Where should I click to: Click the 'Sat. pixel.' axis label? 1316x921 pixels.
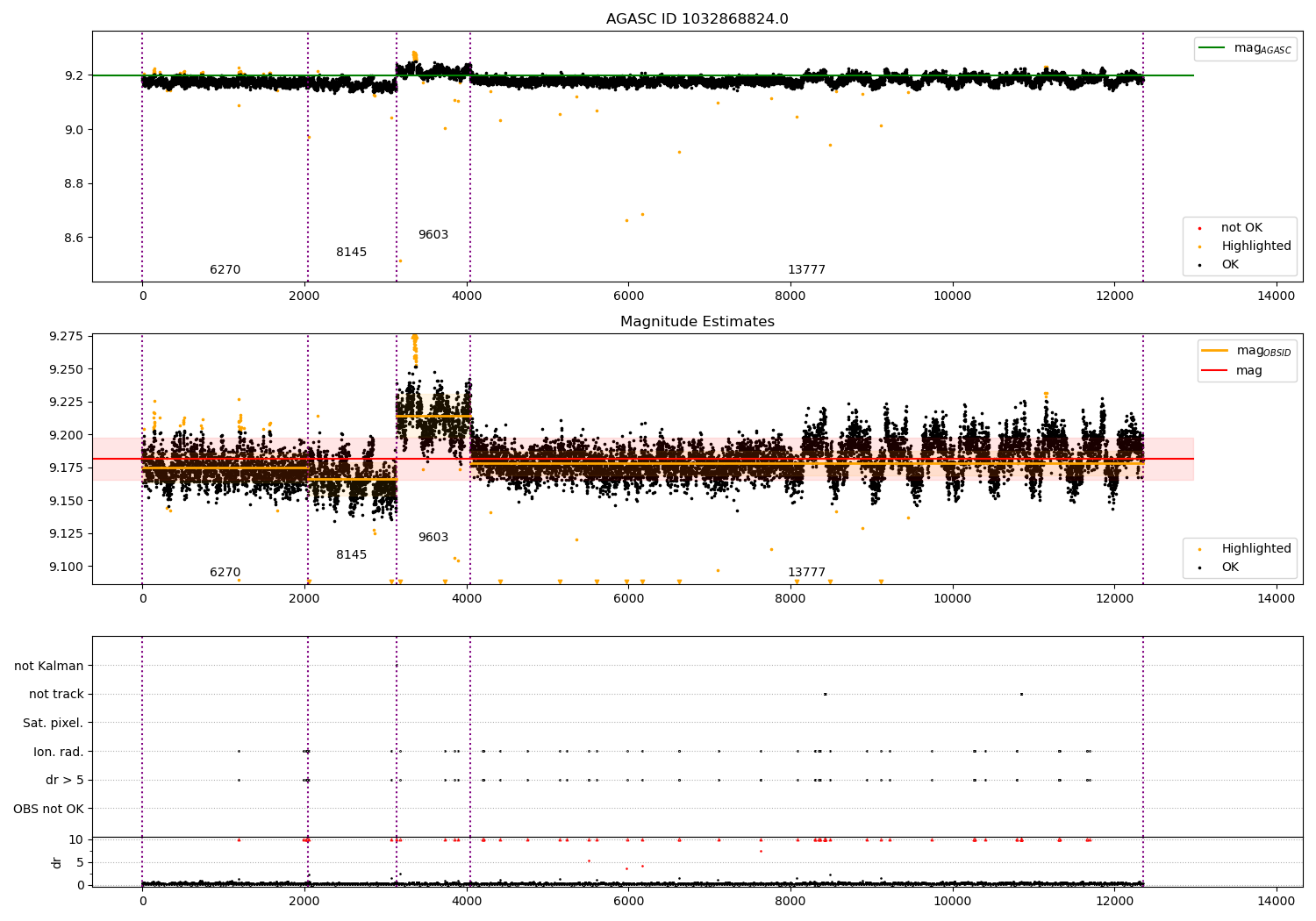(x=53, y=724)
